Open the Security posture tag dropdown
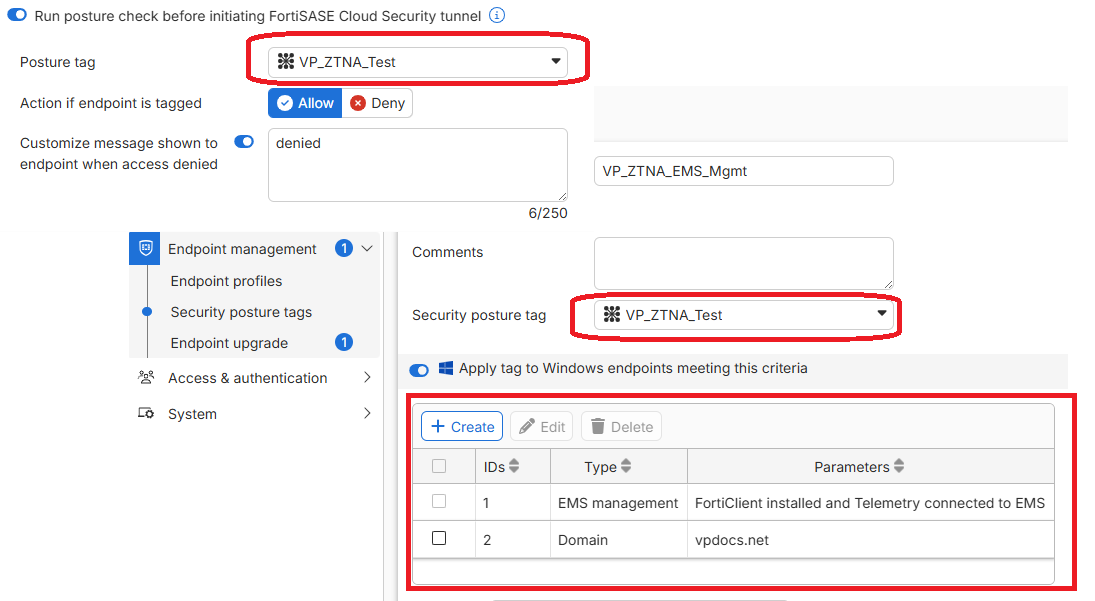Viewport: 1095px width, 601px height. tap(744, 315)
